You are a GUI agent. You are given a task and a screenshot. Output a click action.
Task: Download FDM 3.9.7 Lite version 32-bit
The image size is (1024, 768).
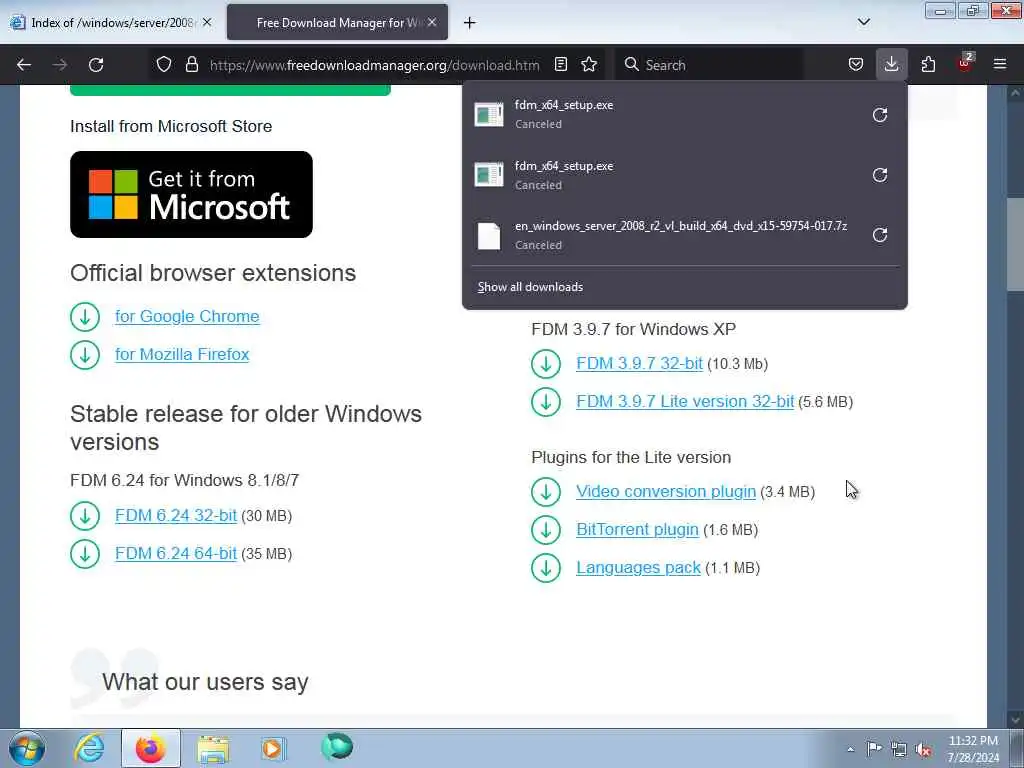(x=685, y=402)
